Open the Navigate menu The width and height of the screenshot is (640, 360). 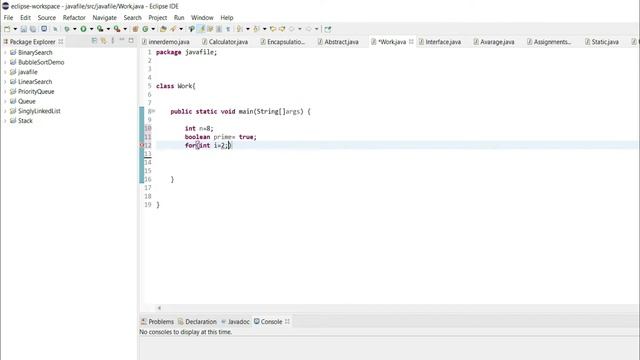[104, 18]
